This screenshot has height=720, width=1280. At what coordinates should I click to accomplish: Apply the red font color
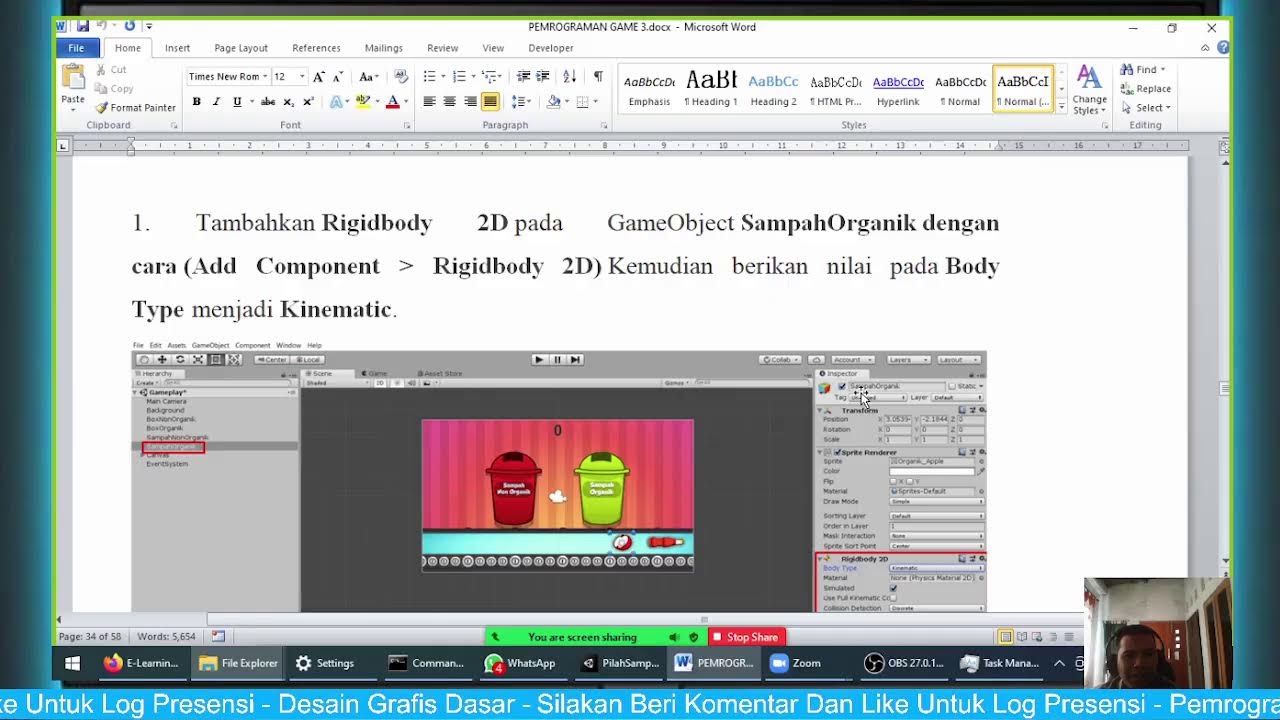392,102
